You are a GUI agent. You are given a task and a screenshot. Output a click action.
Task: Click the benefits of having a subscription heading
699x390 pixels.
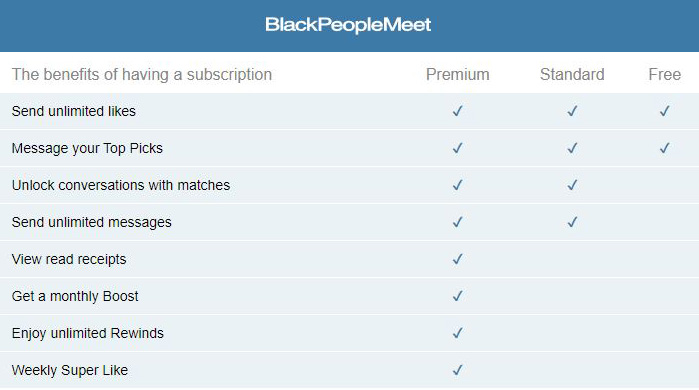click(x=142, y=74)
